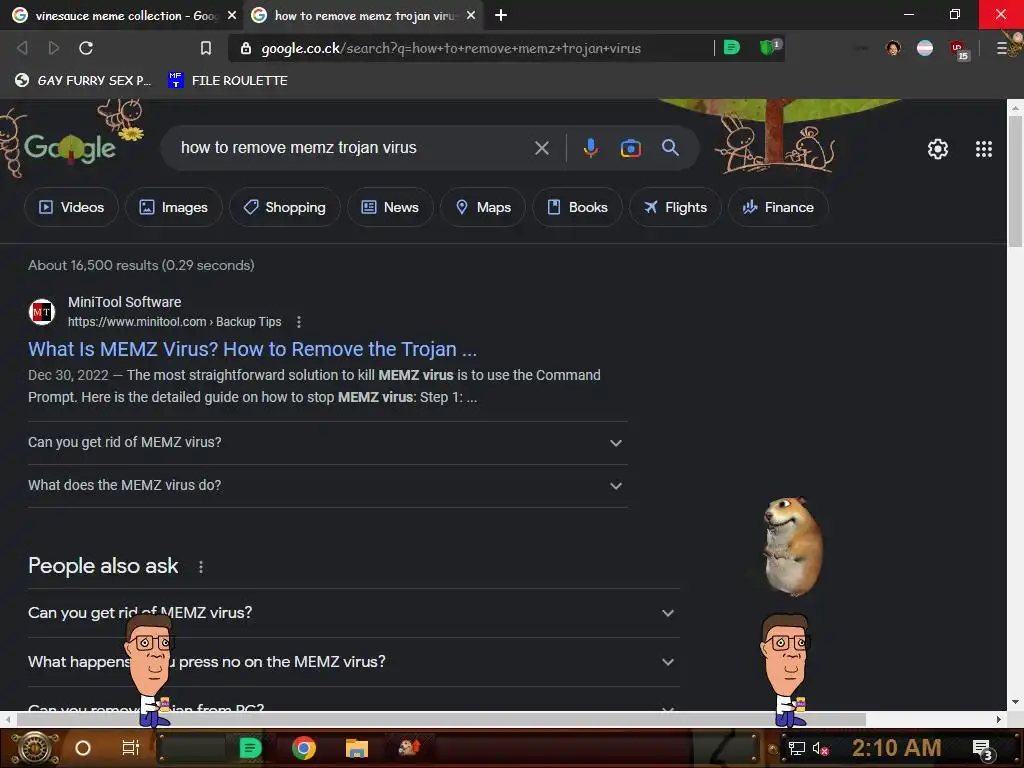Viewport: 1024px width, 768px height.
Task: Expand People also ask 'Can you get rid of MEMZ virus?'
Action: pyautogui.click(x=353, y=613)
